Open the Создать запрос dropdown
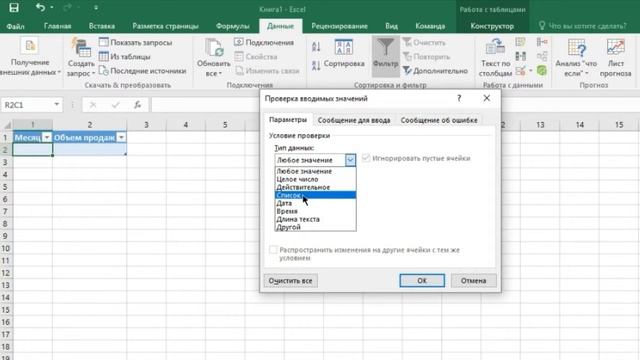Screen dimensions: 640x360 81,57
